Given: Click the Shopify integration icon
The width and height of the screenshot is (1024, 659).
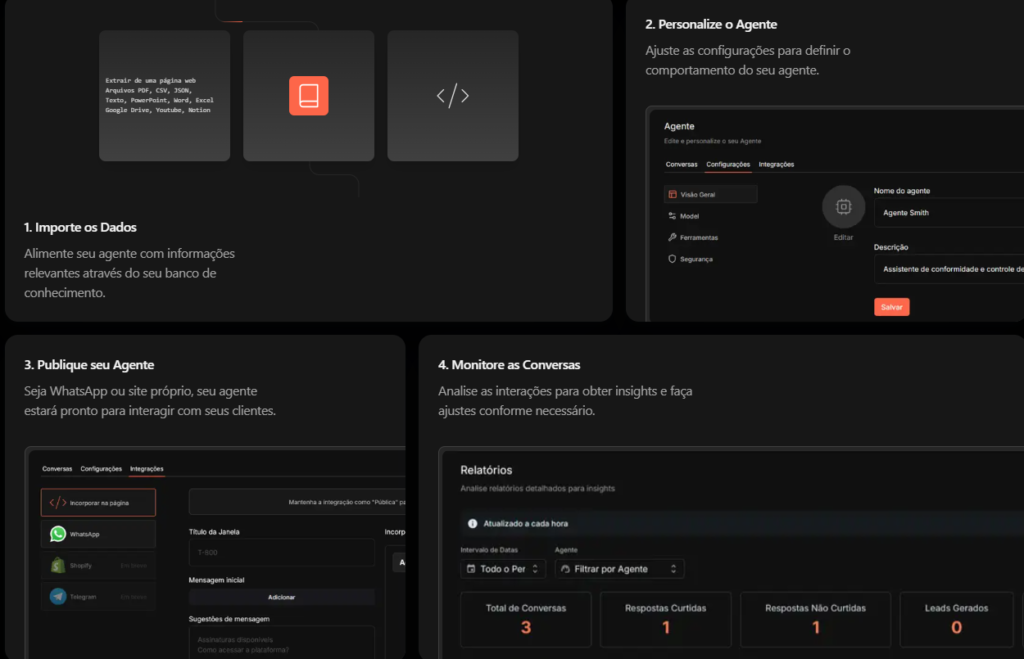Looking at the screenshot, I should point(59,565).
